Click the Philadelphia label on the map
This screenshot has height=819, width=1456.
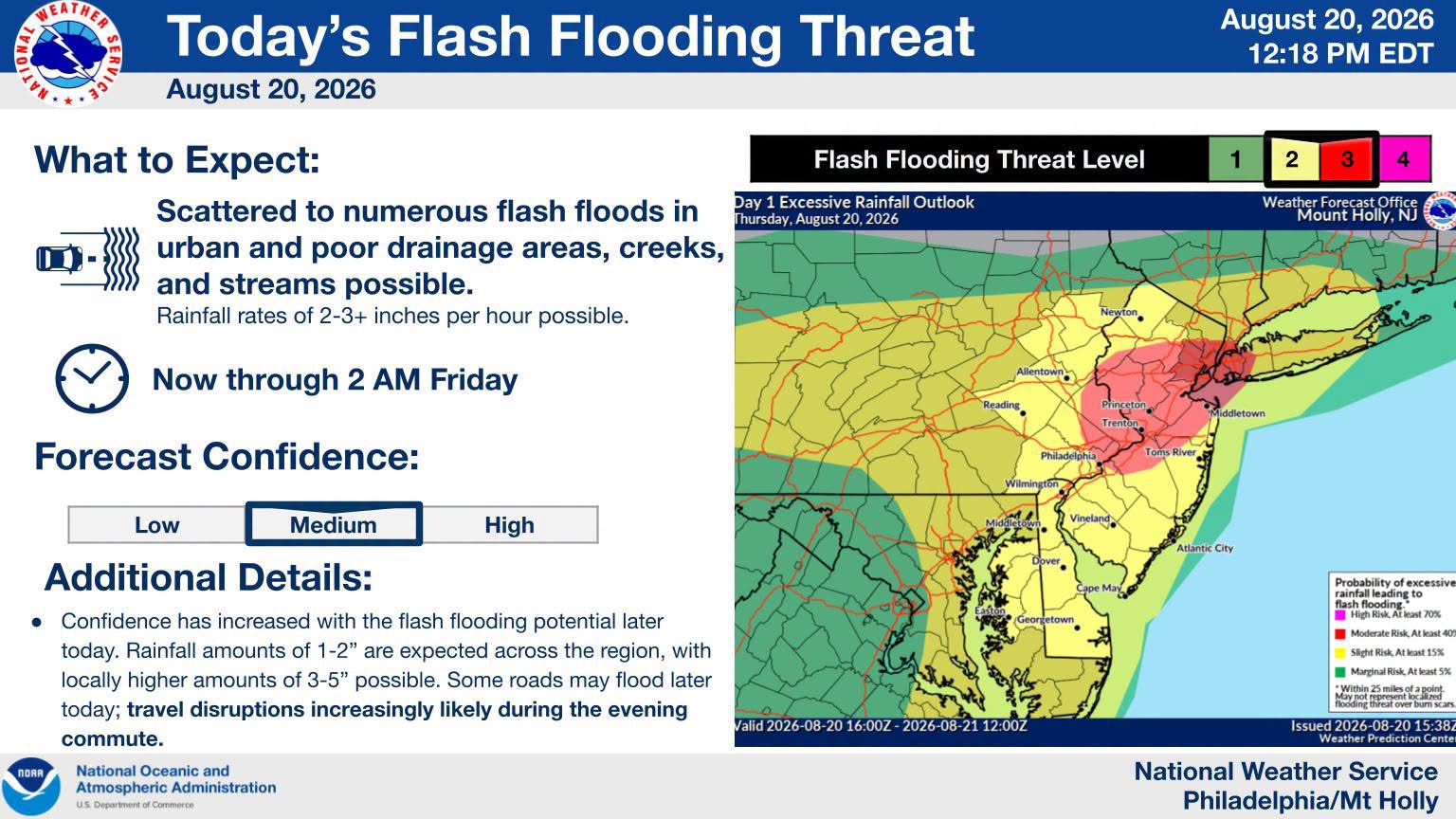[1067, 456]
